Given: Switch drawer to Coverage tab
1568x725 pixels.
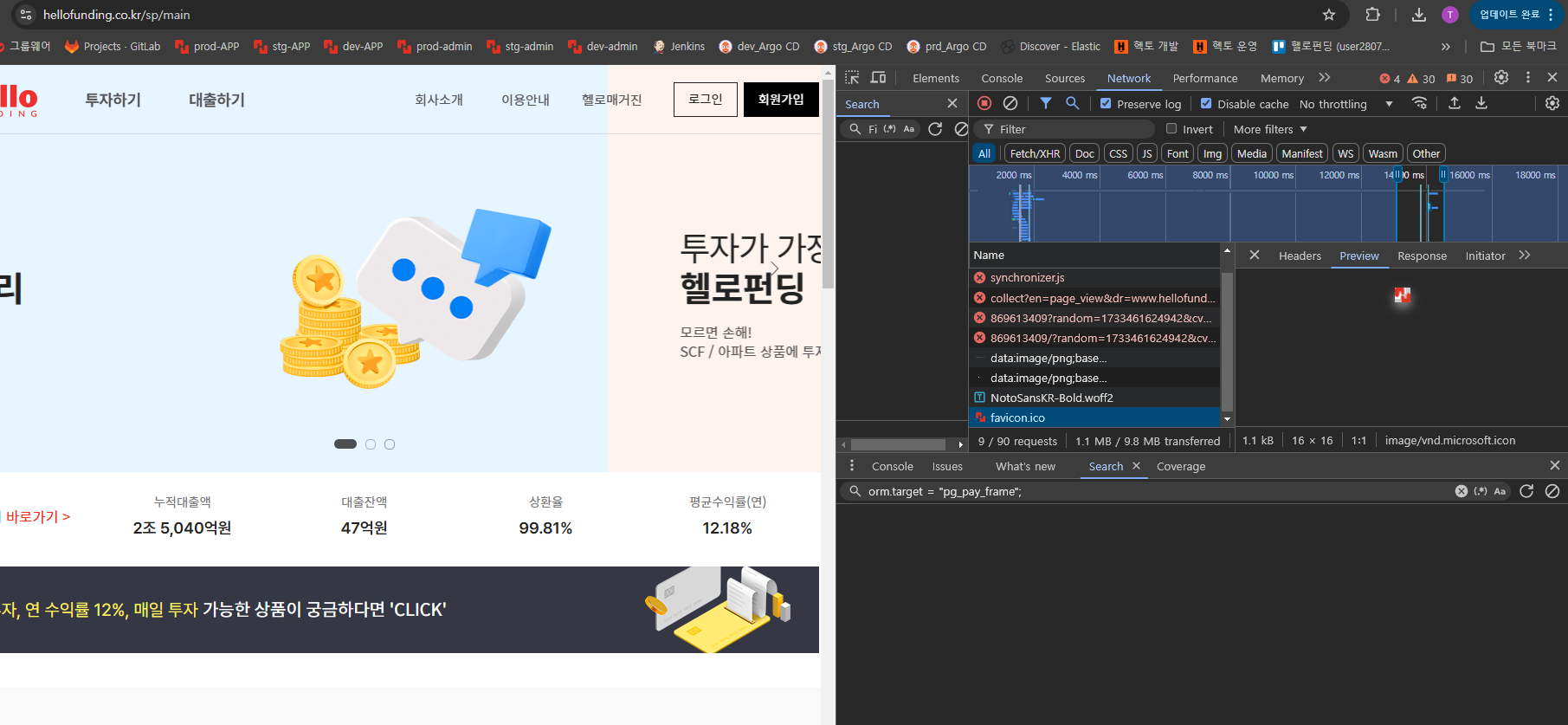Looking at the screenshot, I should tap(1181, 466).
